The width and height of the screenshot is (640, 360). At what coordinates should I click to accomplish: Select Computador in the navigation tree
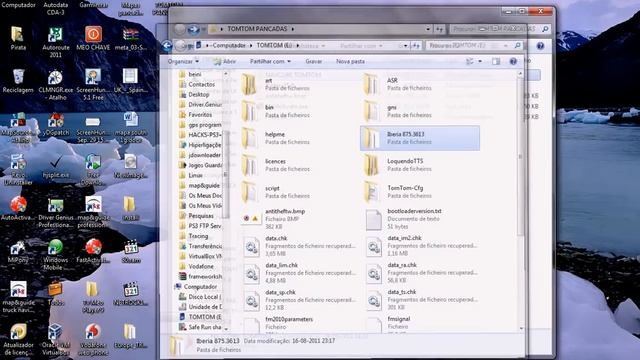(200, 287)
